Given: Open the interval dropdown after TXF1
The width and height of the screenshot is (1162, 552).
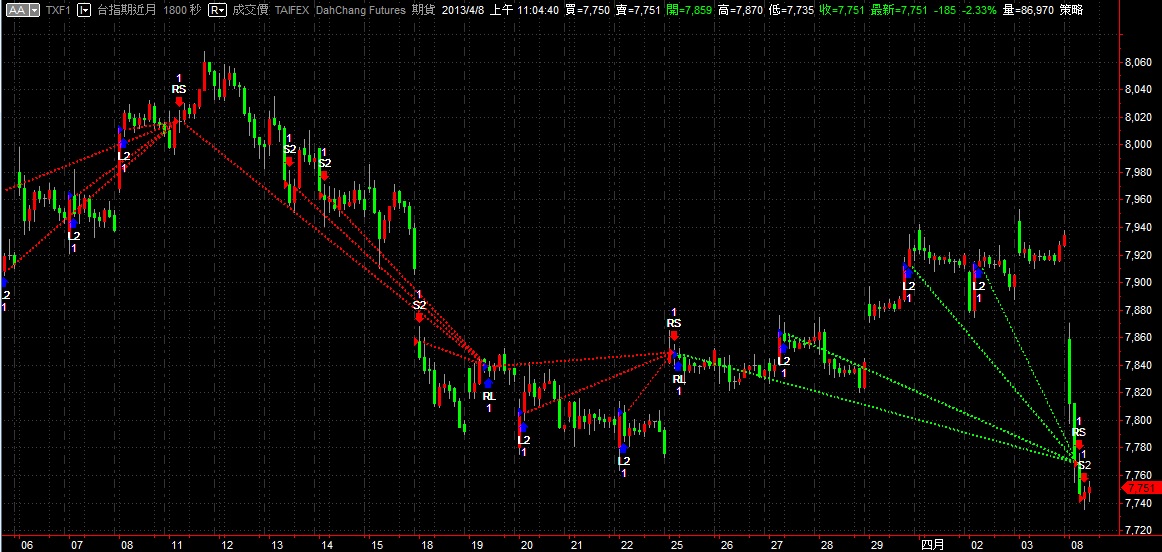Looking at the screenshot, I should coord(84,10).
